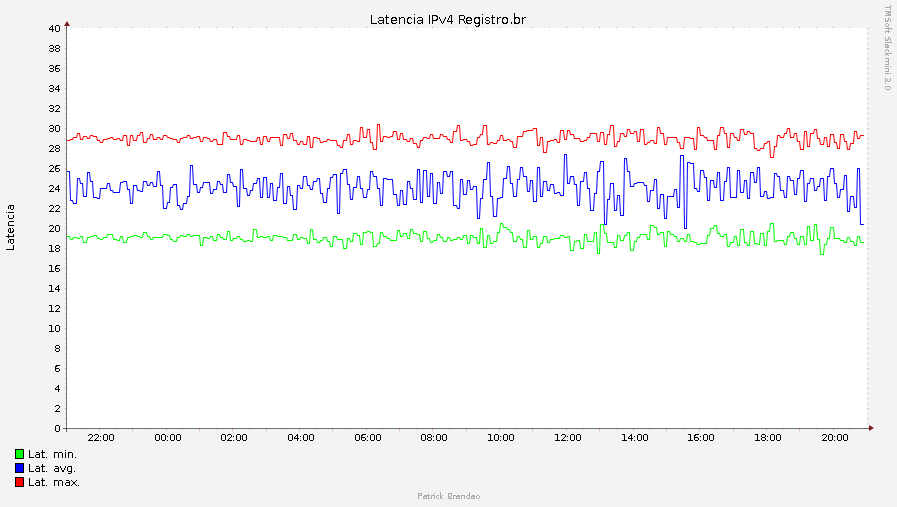Click the green Lat. min. legend swatch
This screenshot has width=897, height=507.
click(19, 454)
